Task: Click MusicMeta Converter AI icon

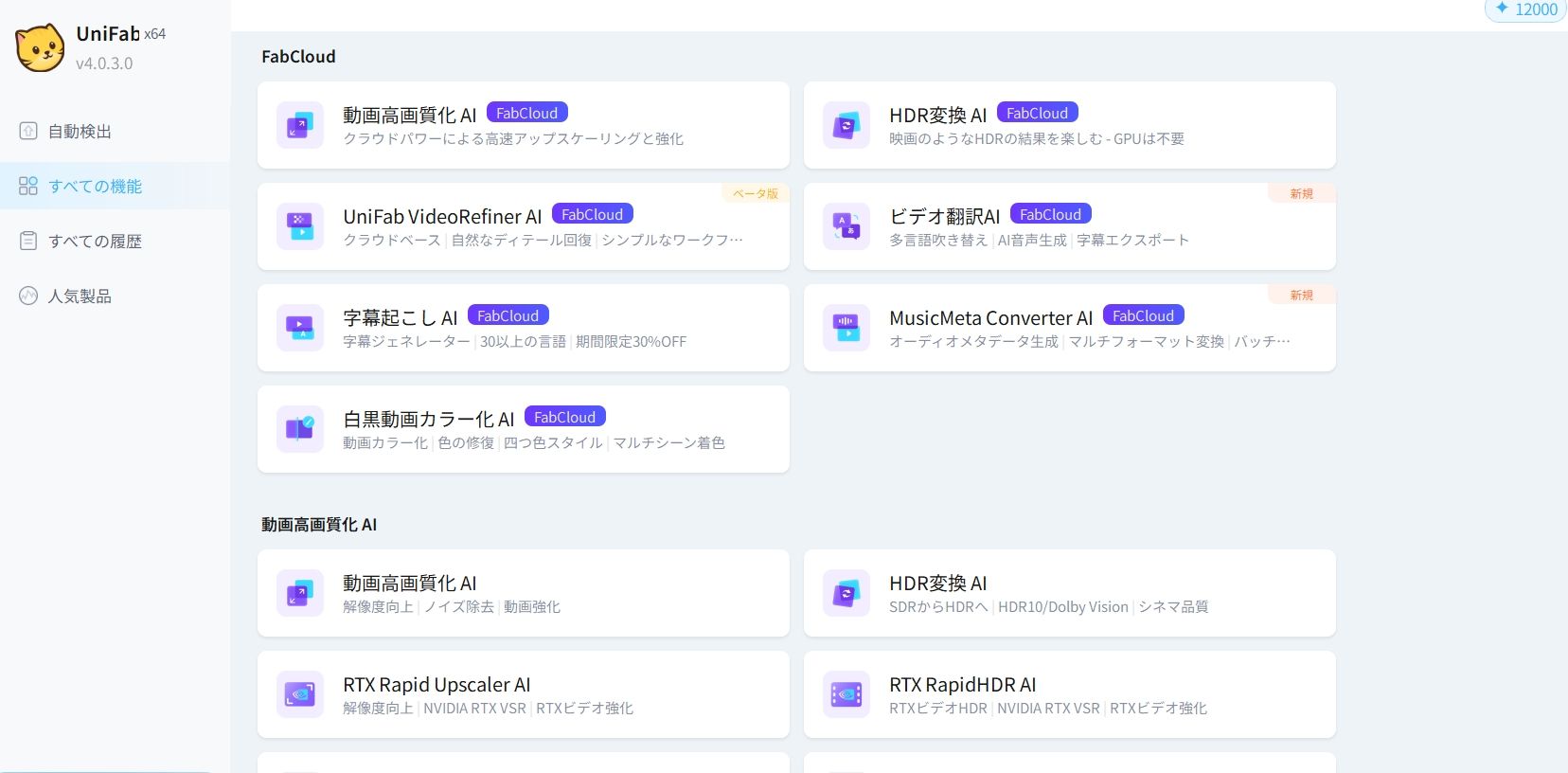Action: [846, 328]
